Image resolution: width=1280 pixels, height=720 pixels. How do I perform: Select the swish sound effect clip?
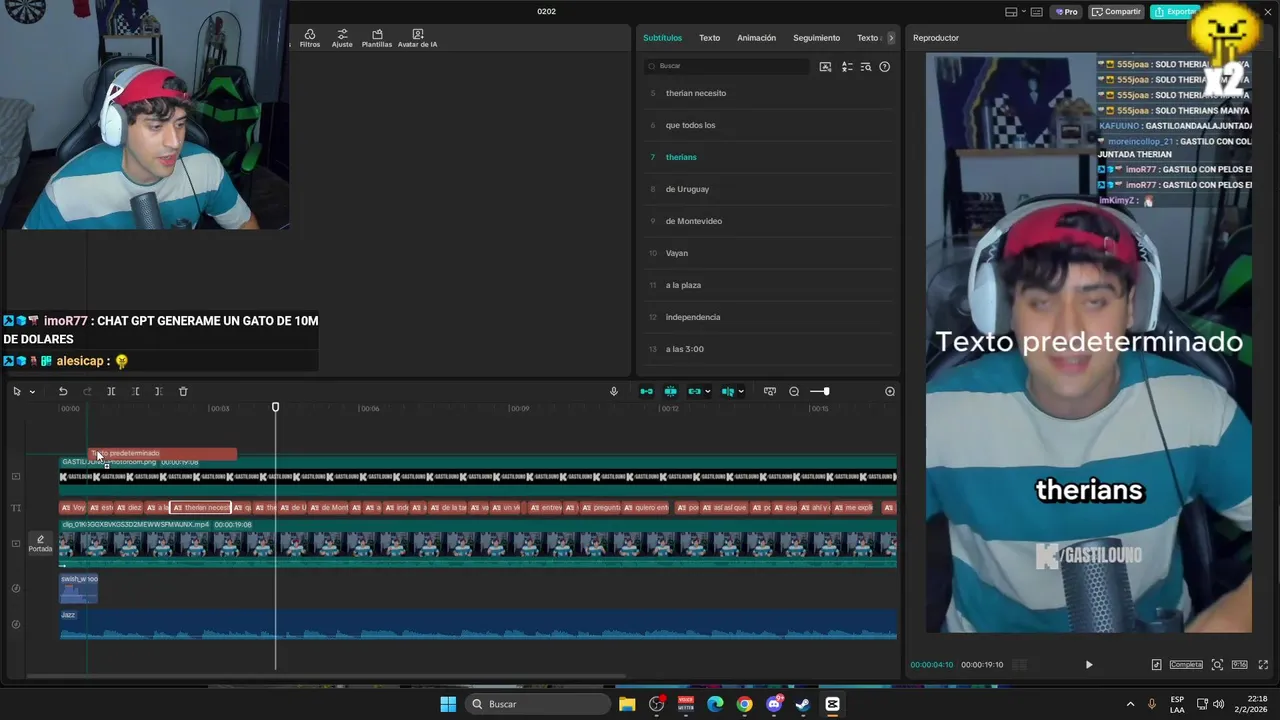tap(79, 589)
